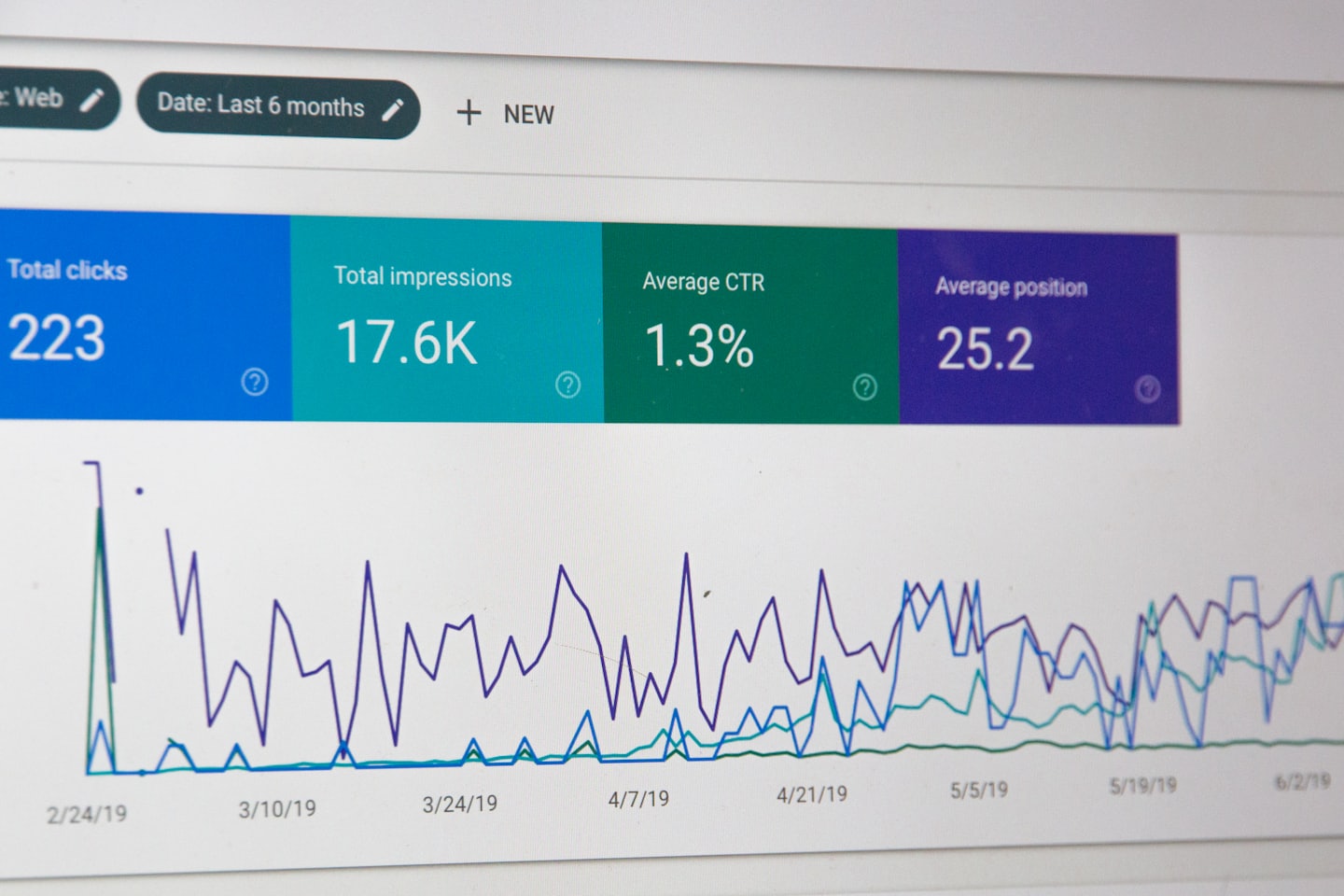Click the plus icon beside NEW

(x=469, y=113)
